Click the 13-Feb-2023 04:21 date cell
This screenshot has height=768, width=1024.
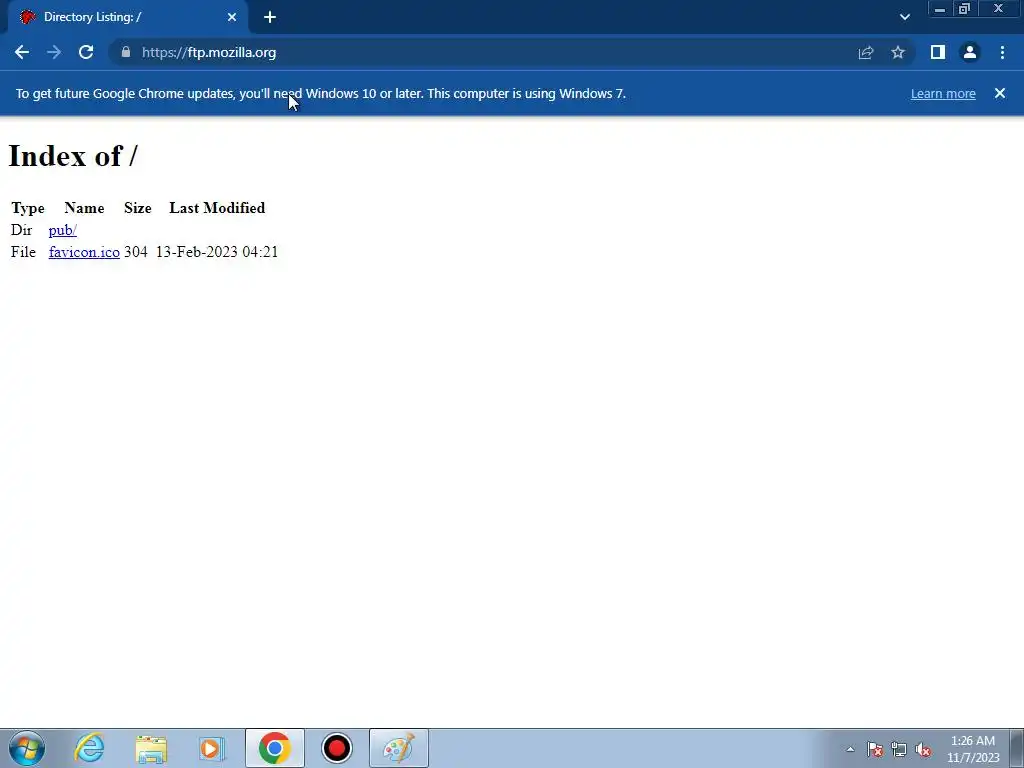coord(217,252)
